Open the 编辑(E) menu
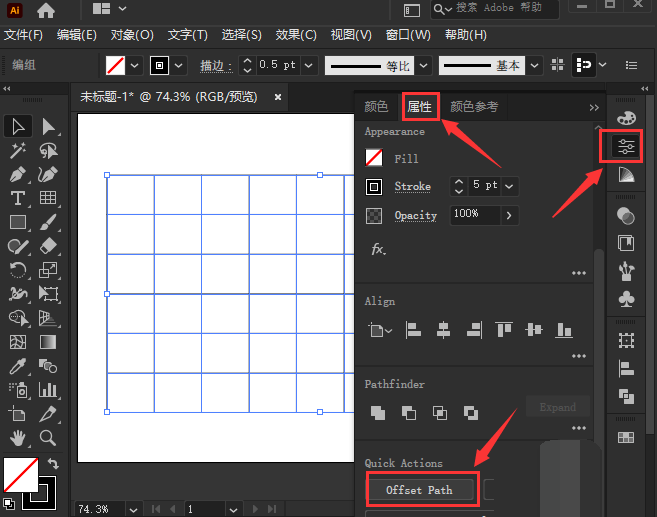Viewport: 657px width, 517px height. click(77, 35)
